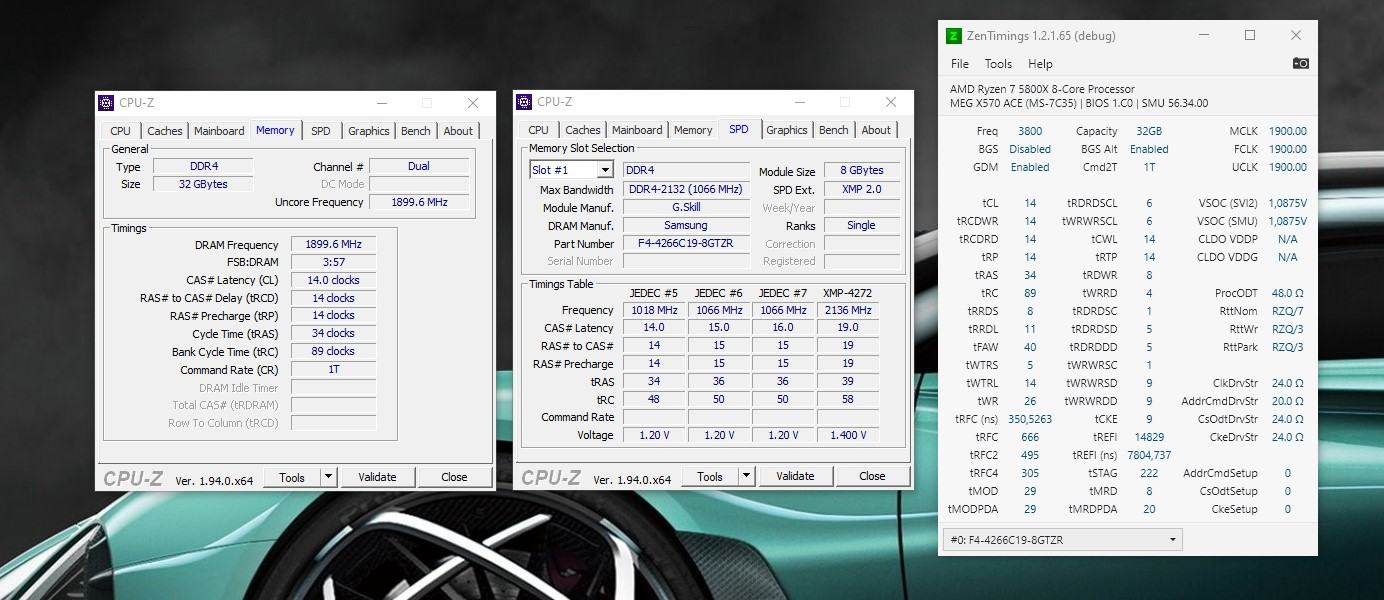Select the active Memory tab in the CPU-Z Memory window
Image resolution: width=1384 pixels, height=600 pixels.
[275, 130]
